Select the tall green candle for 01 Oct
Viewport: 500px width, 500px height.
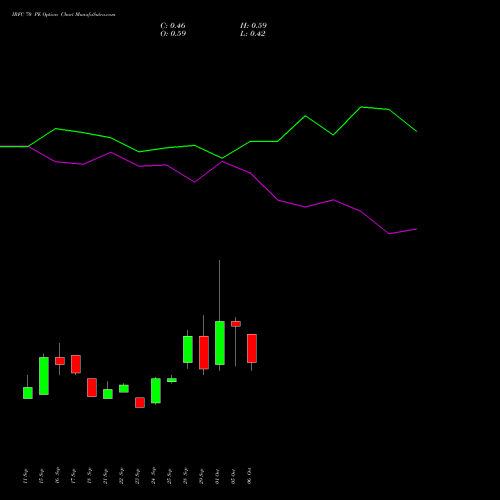[220, 343]
